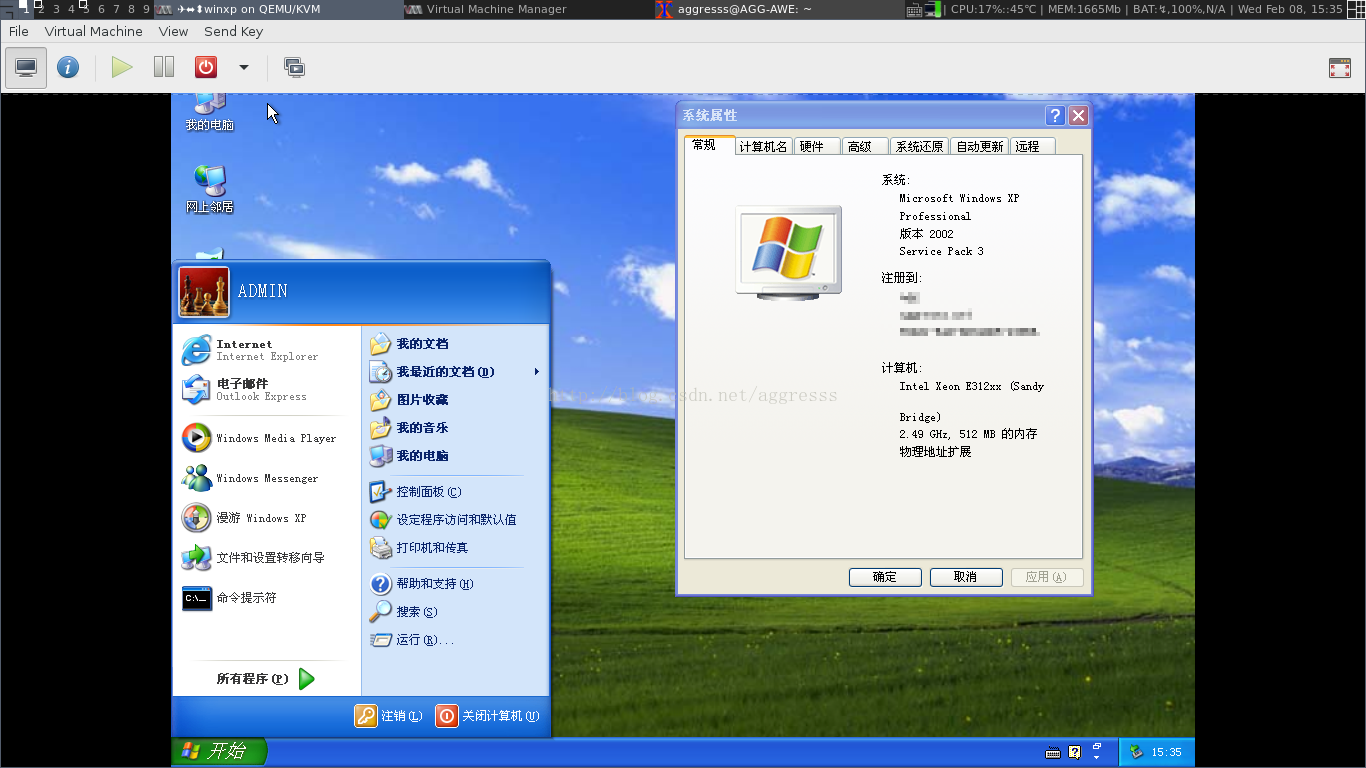1366x768 pixels.
Task: Open the Send Key menu
Action: [x=233, y=31]
